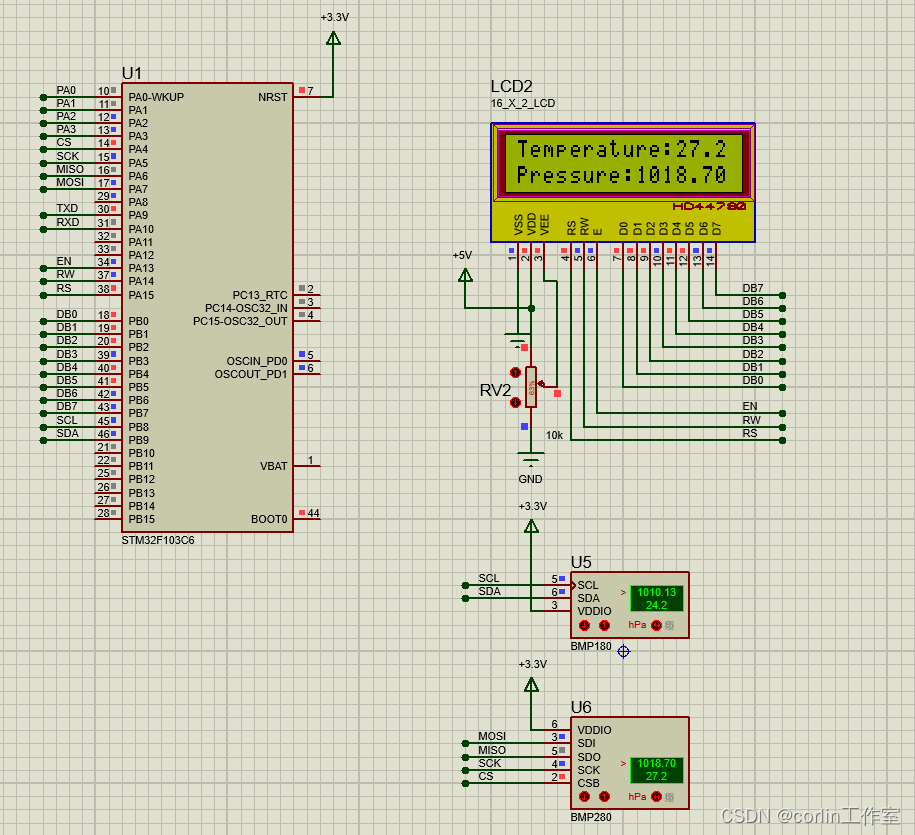Image resolution: width=915 pixels, height=835 pixels.
Task: Click the increase-value arrow on BMP180 sensor
Action: pos(605,625)
